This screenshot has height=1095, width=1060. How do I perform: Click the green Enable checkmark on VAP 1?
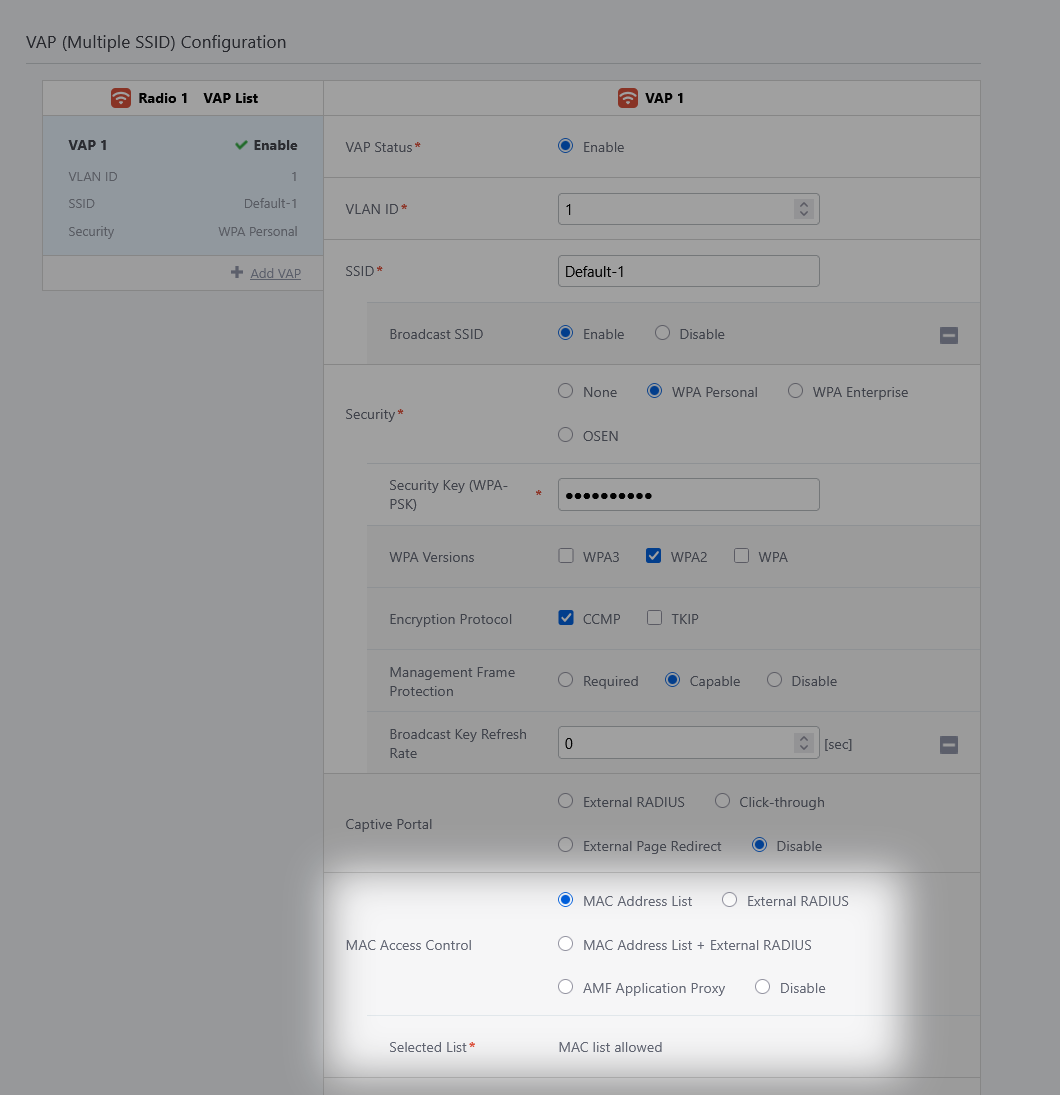pos(241,145)
